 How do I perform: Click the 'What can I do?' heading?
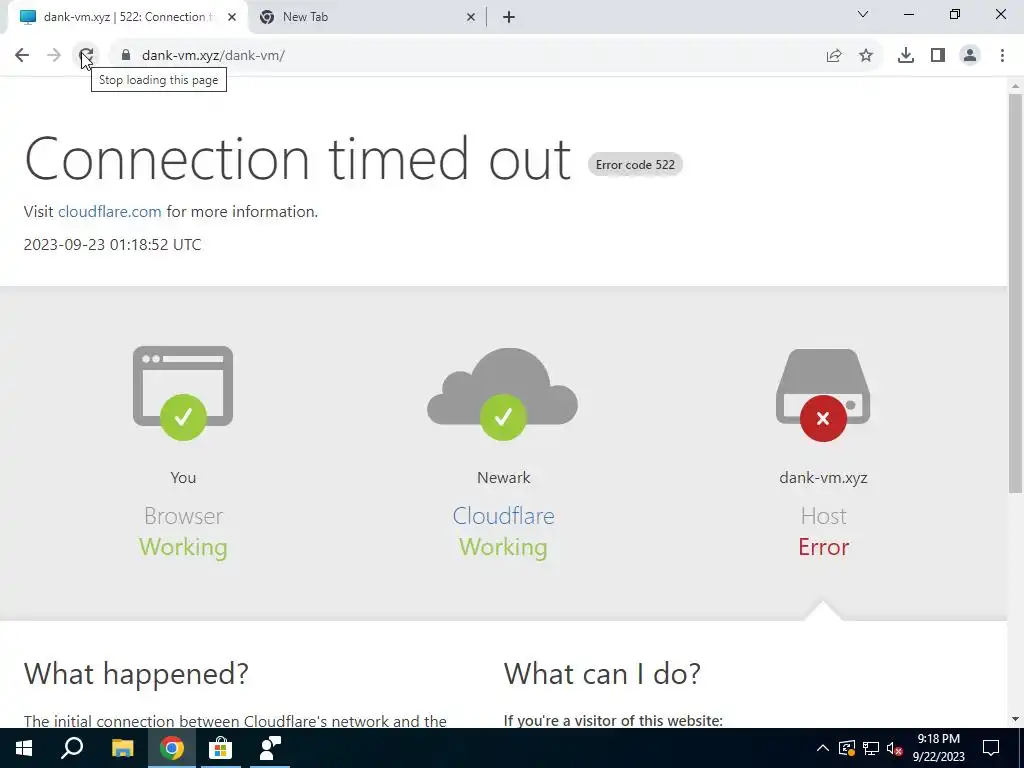click(x=602, y=673)
